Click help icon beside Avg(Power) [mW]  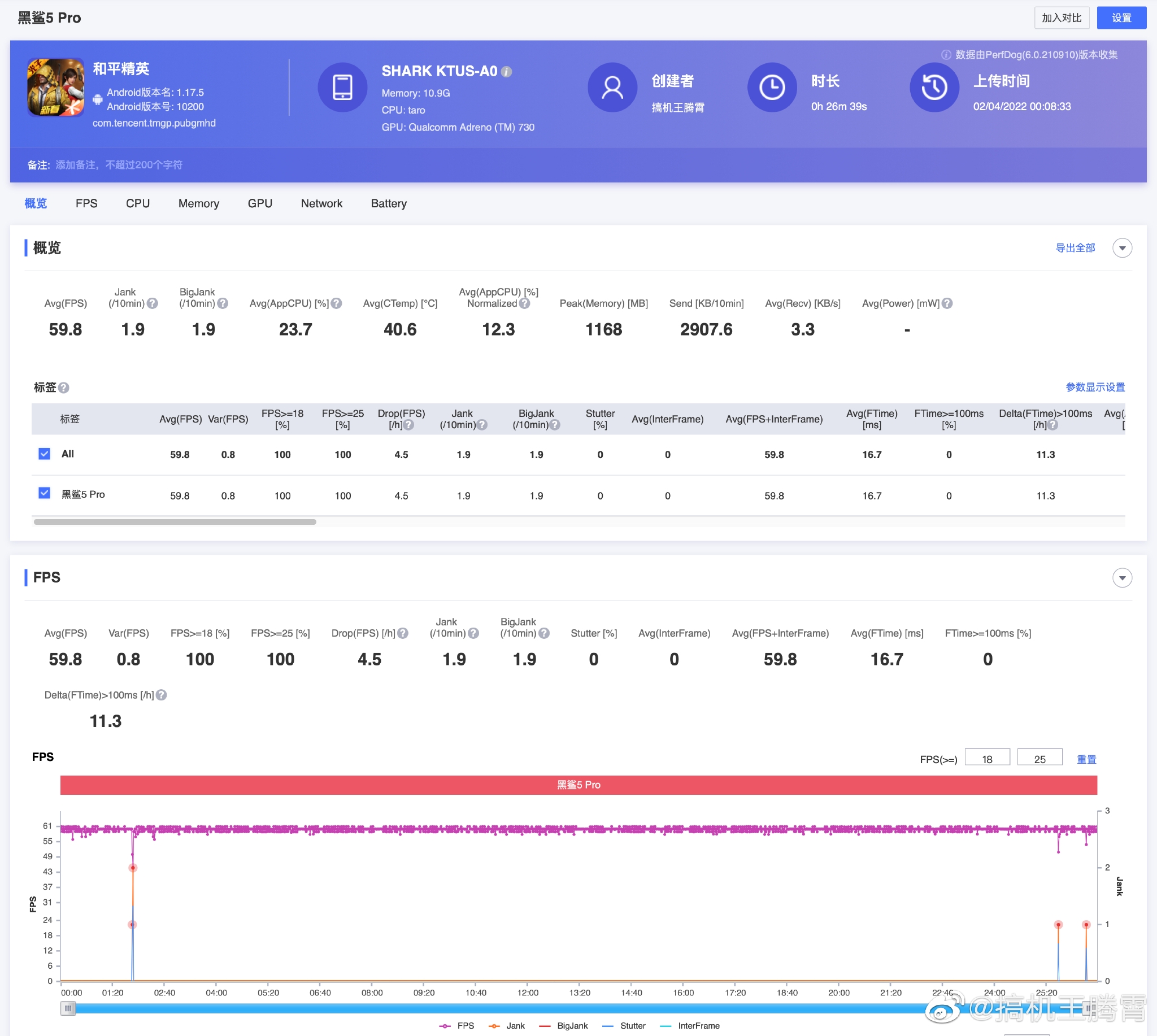[947, 303]
